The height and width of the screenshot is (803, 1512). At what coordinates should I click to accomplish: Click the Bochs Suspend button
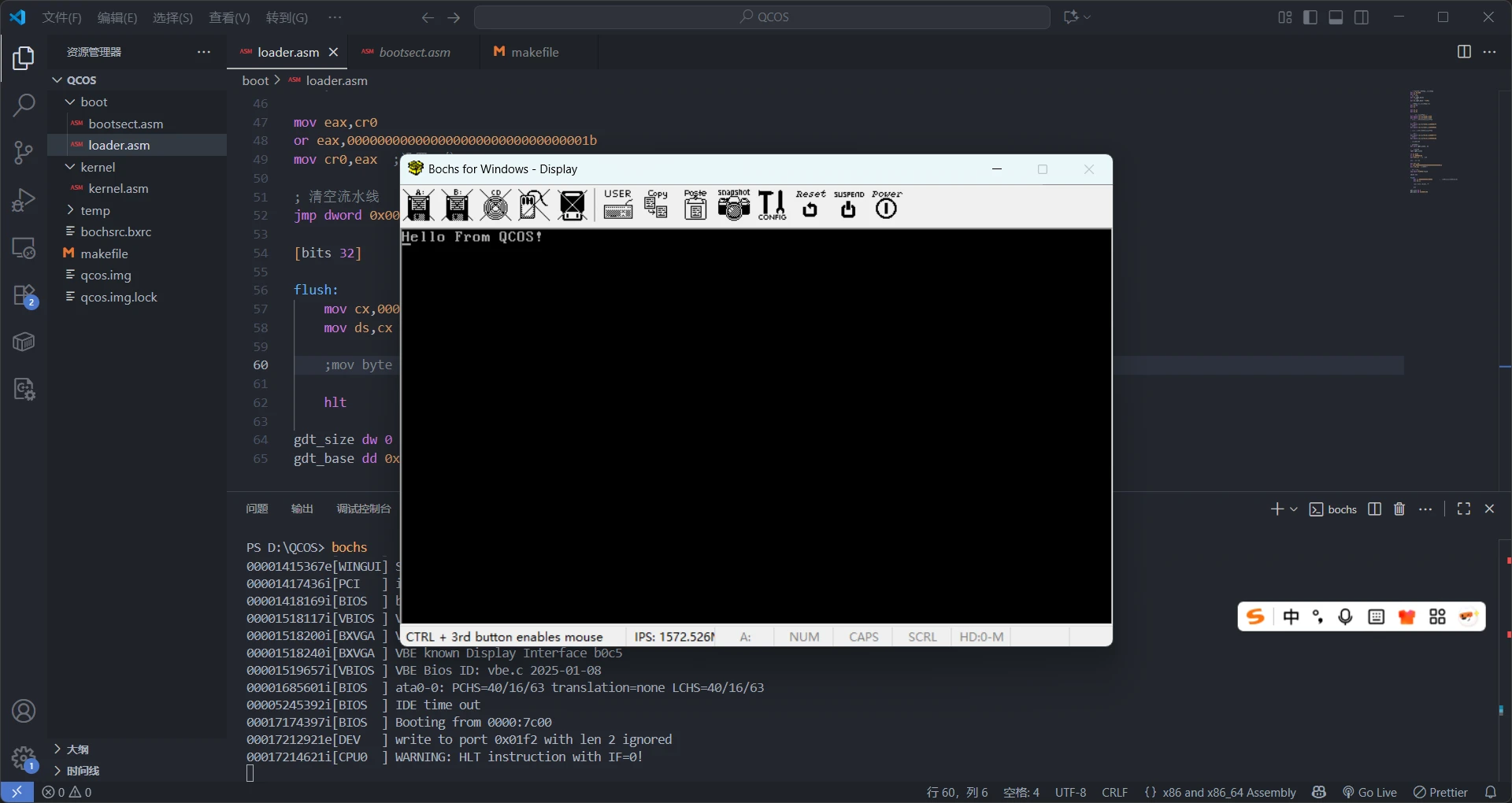(x=848, y=207)
